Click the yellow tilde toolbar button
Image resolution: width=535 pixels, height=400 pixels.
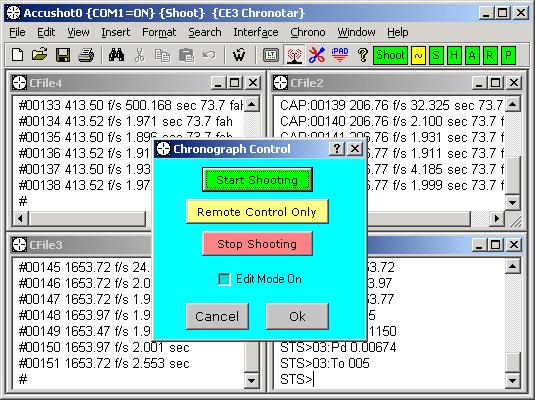418,55
